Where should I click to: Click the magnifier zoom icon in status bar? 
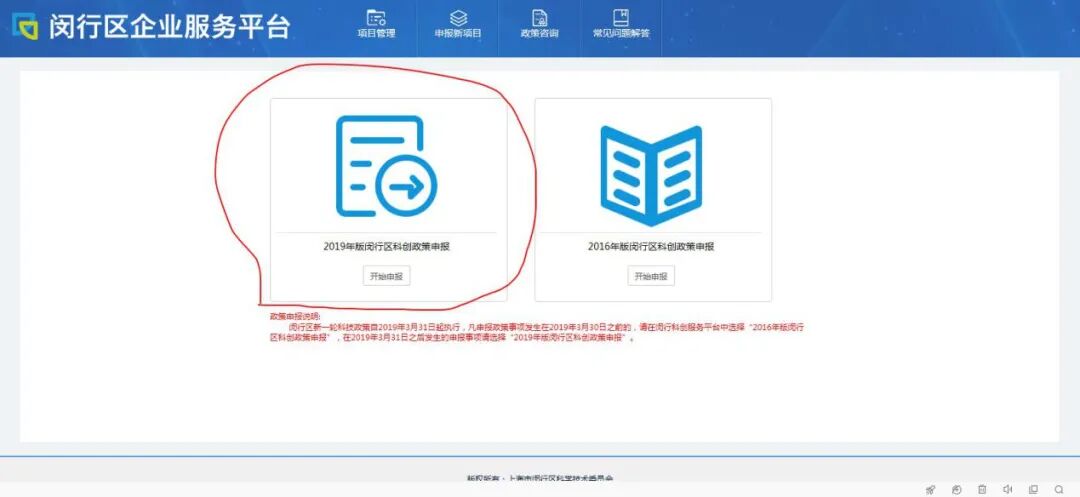[1059, 489]
